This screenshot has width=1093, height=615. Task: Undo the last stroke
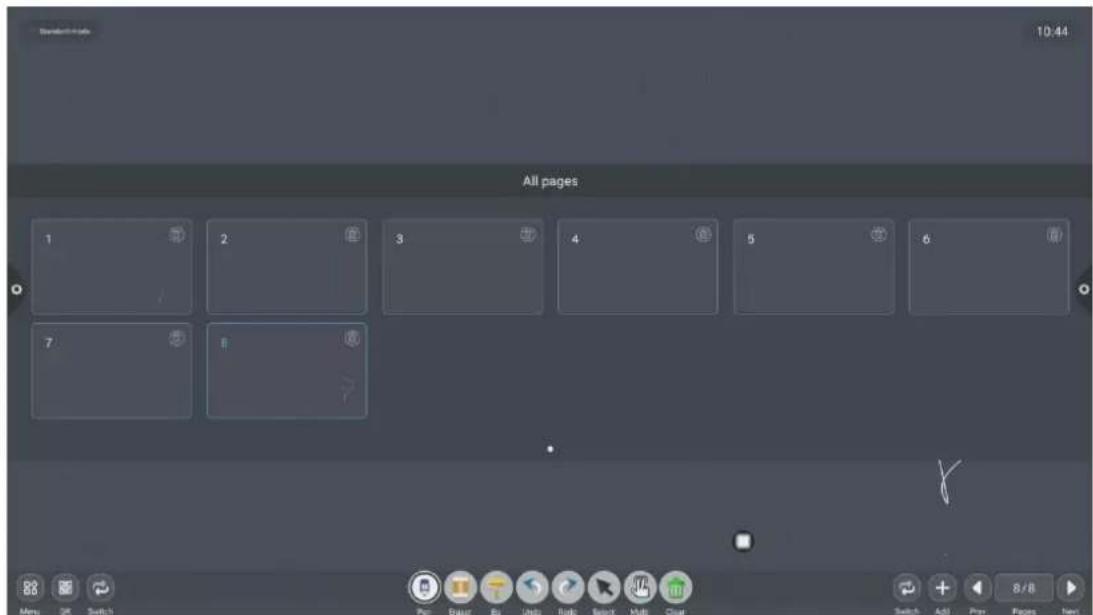[532, 587]
